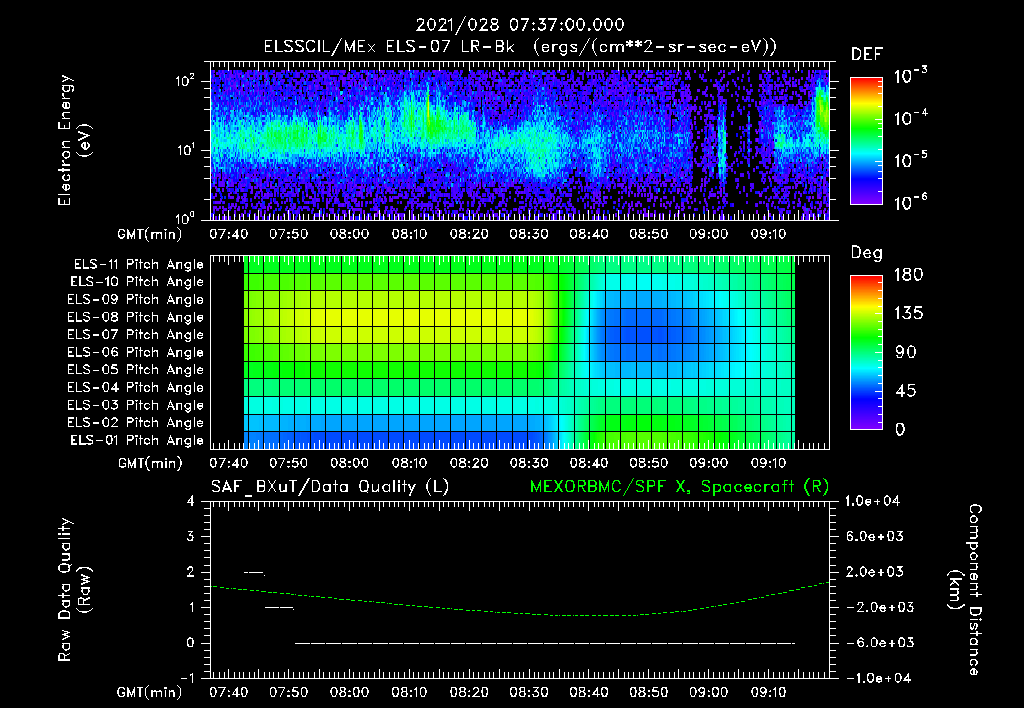Screen dimensions: 1024x708
Task: Click the ELS-07 Pitch Angle row label
Action: point(136,335)
